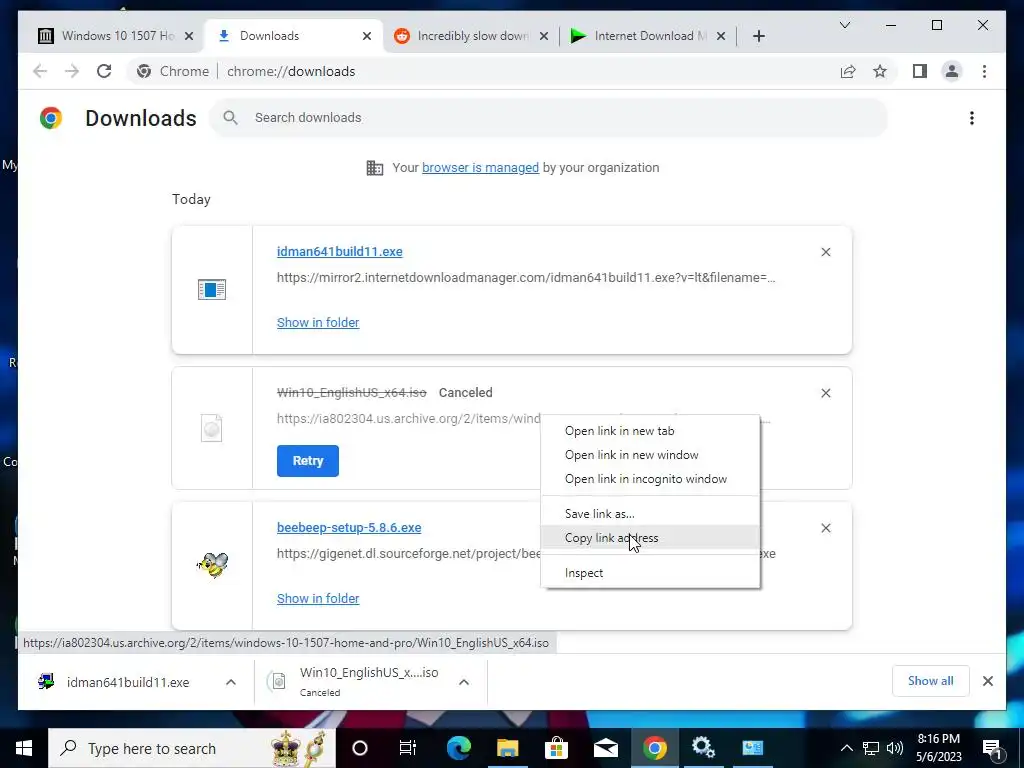Choose Open link in incognito window
Image resolution: width=1024 pixels, height=768 pixels.
(650, 479)
